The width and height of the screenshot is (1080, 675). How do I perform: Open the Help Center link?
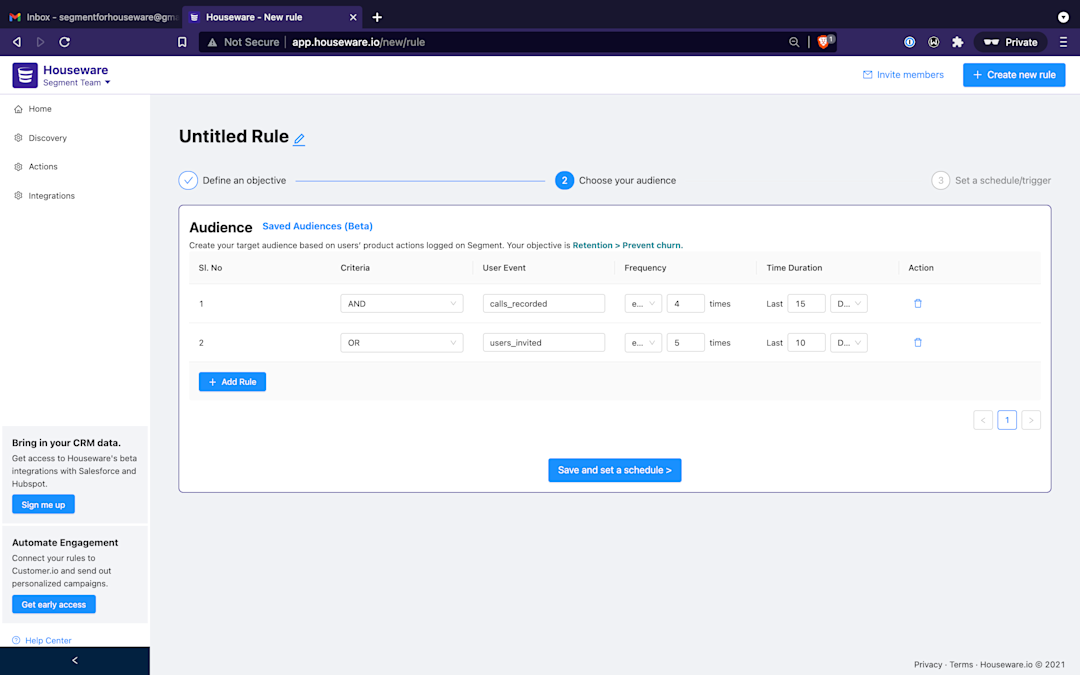click(48, 641)
